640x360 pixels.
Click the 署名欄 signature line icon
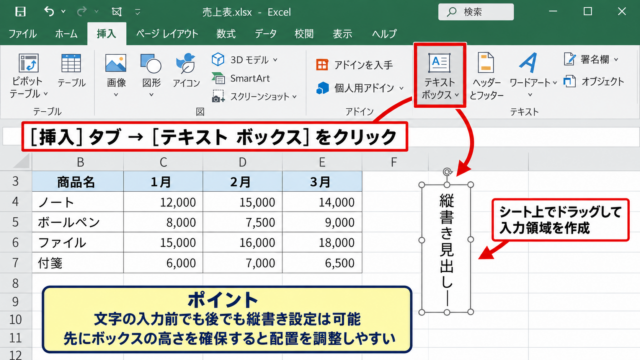pyautogui.click(x=569, y=59)
